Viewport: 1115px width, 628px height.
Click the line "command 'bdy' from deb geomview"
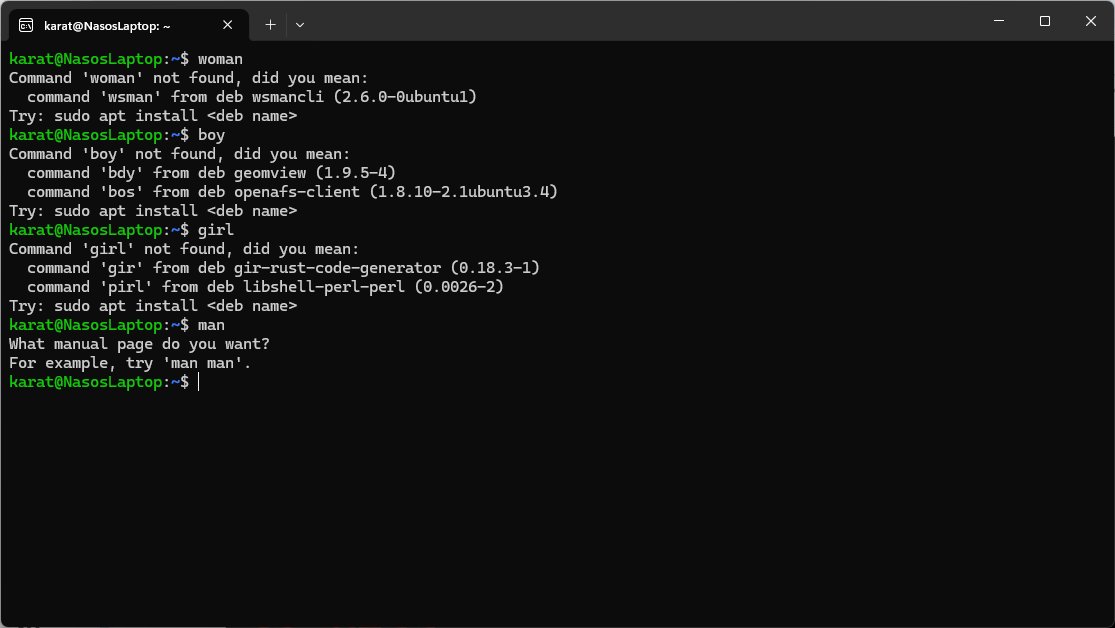point(211,173)
